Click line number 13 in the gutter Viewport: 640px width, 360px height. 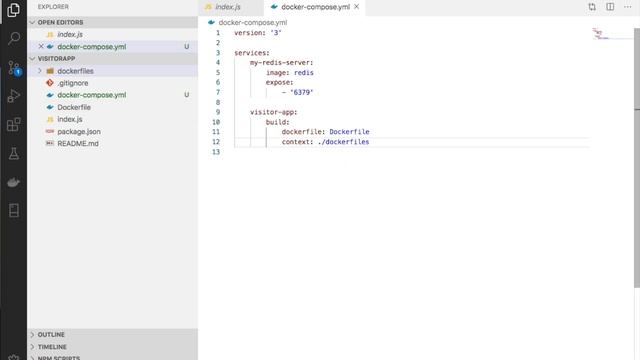tap(216, 152)
